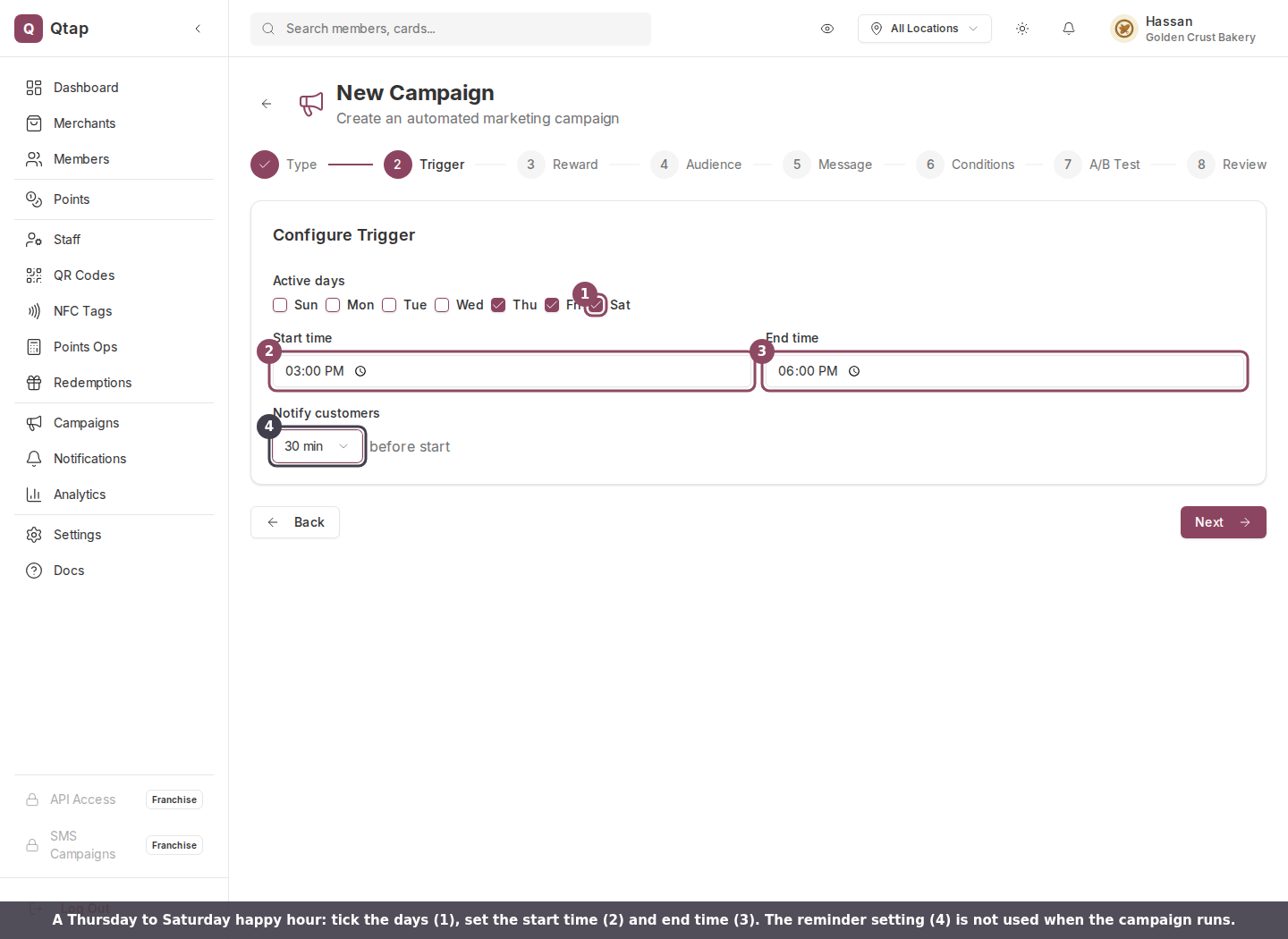Click the Qtap logo icon
The width and height of the screenshot is (1288, 939).
[29, 29]
